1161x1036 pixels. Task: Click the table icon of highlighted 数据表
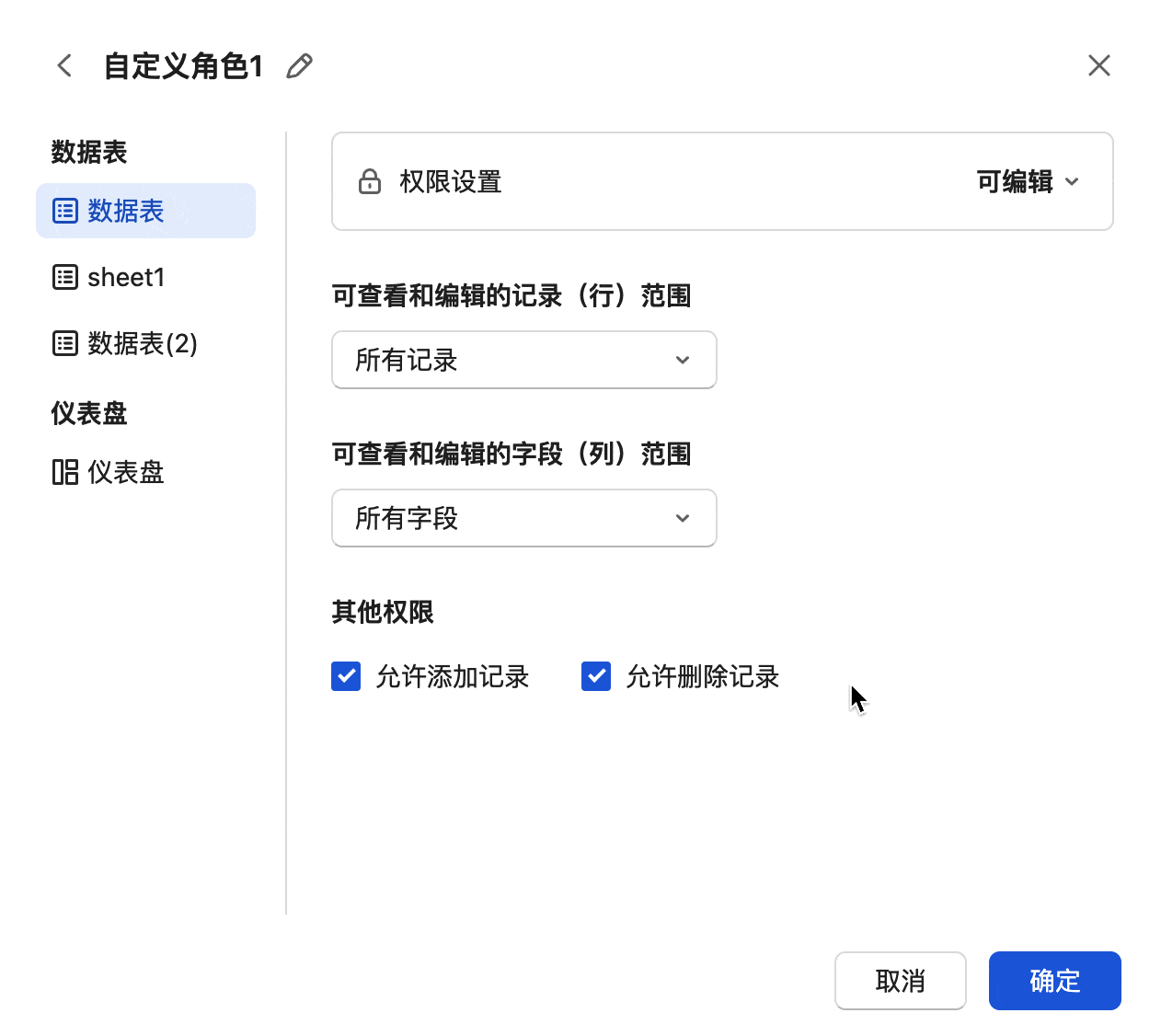coord(65,211)
